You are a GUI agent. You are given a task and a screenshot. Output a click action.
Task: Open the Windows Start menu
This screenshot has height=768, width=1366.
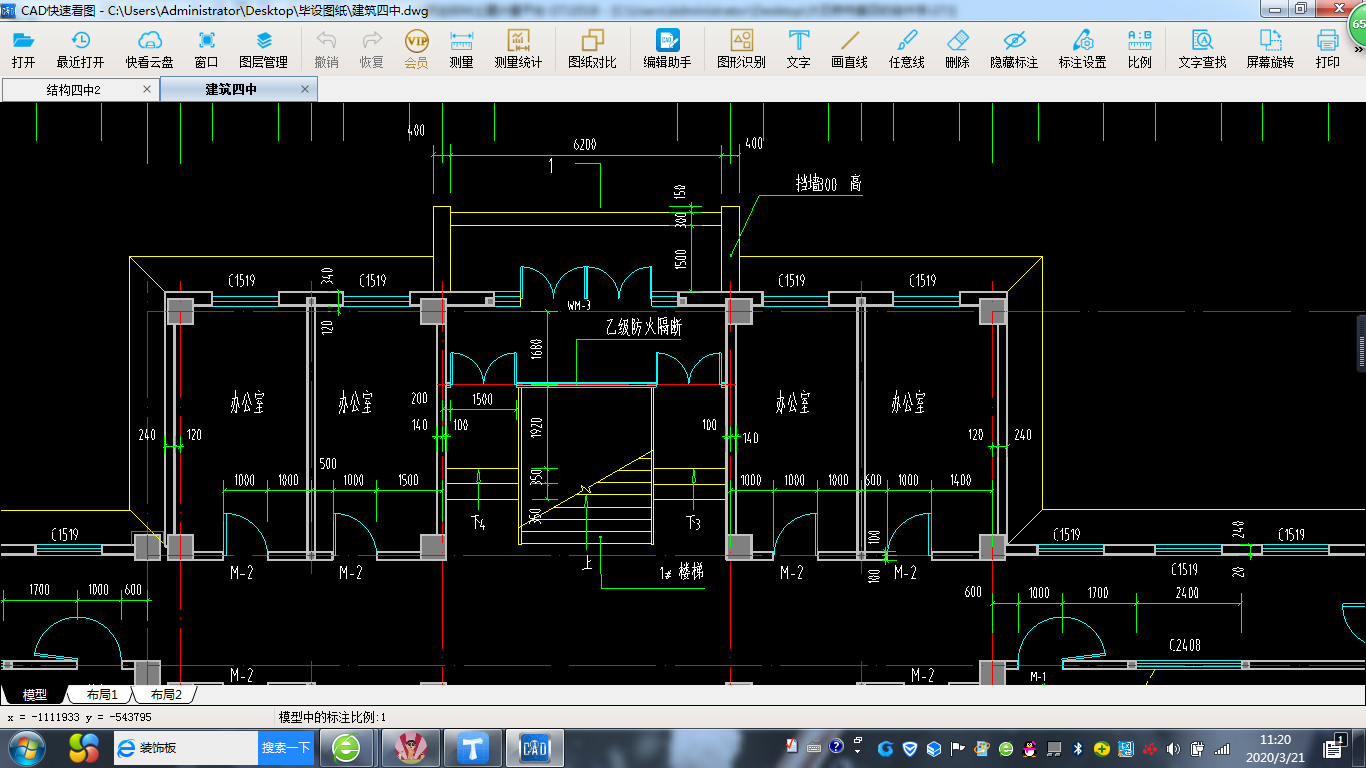click(25, 747)
